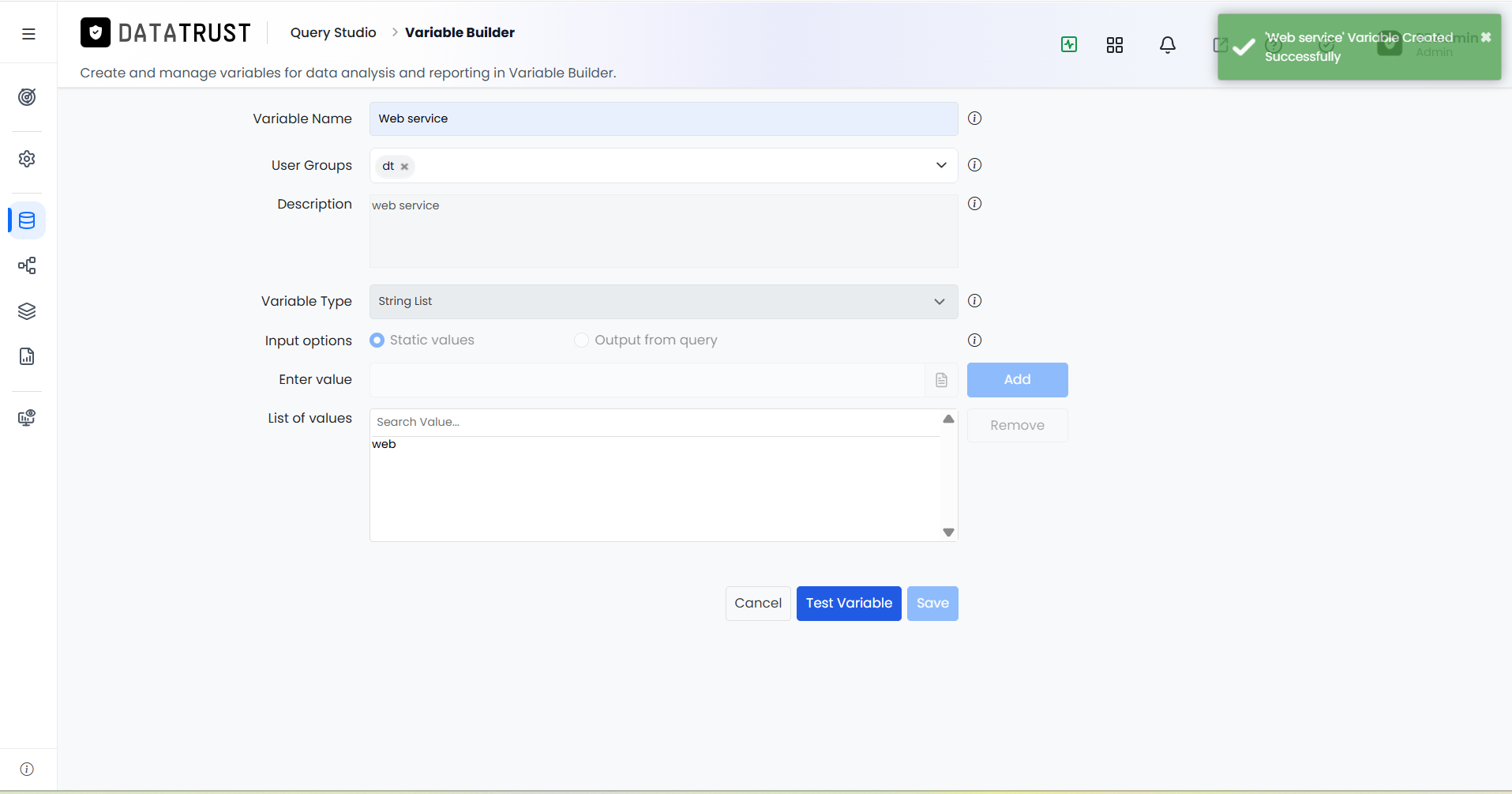1512x794 pixels.
Task: Click the notification bell icon
Action: click(x=1168, y=45)
